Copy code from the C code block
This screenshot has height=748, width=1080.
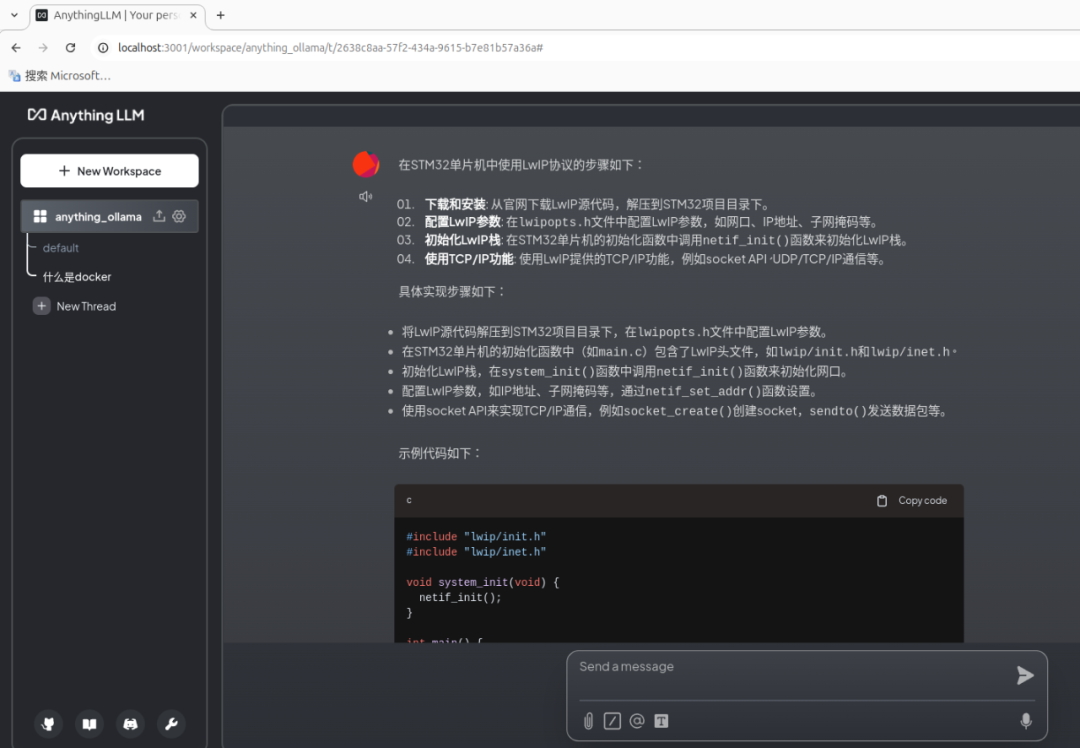pyautogui.click(x=912, y=501)
